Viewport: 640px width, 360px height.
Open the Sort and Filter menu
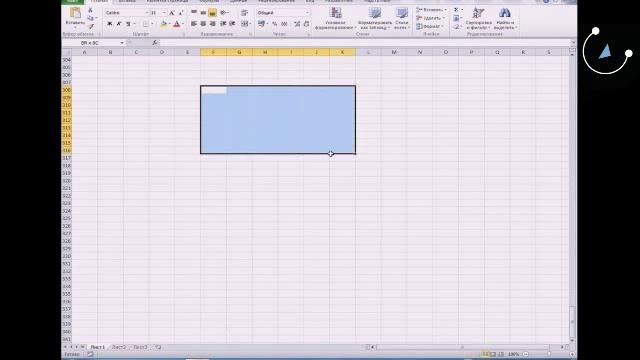[478, 18]
